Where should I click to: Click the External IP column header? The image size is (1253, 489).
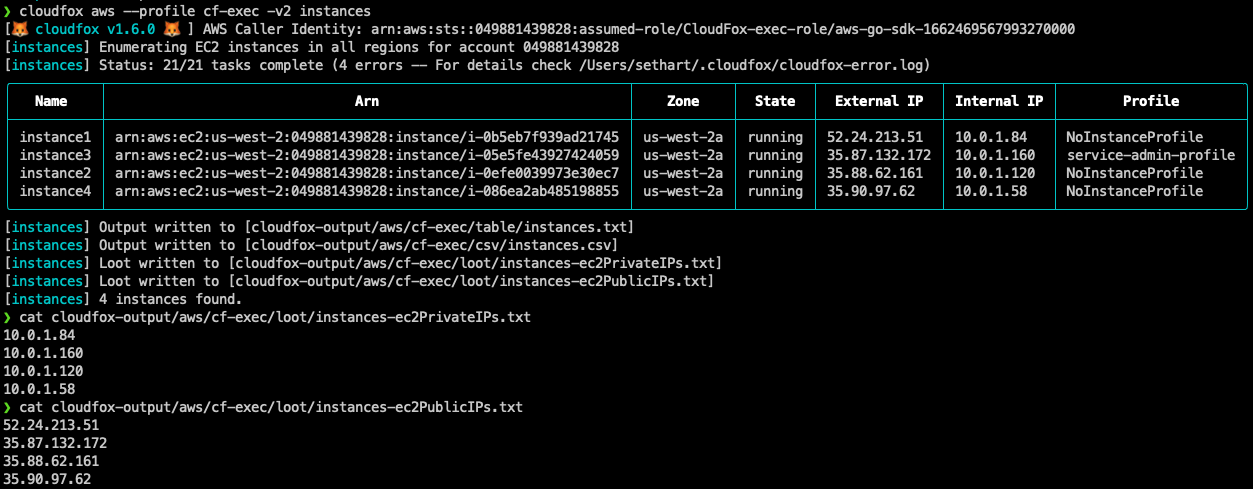coord(879,101)
